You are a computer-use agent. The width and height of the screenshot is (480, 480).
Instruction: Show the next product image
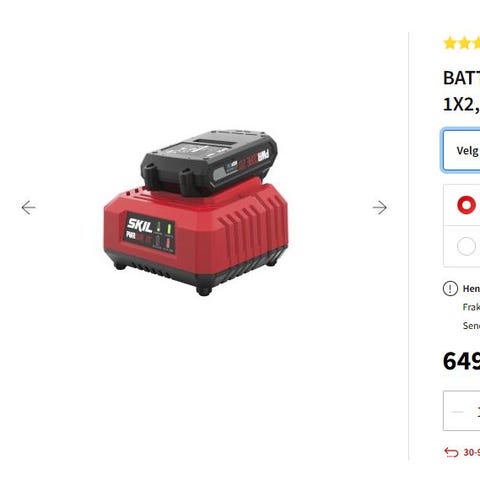(x=380, y=208)
